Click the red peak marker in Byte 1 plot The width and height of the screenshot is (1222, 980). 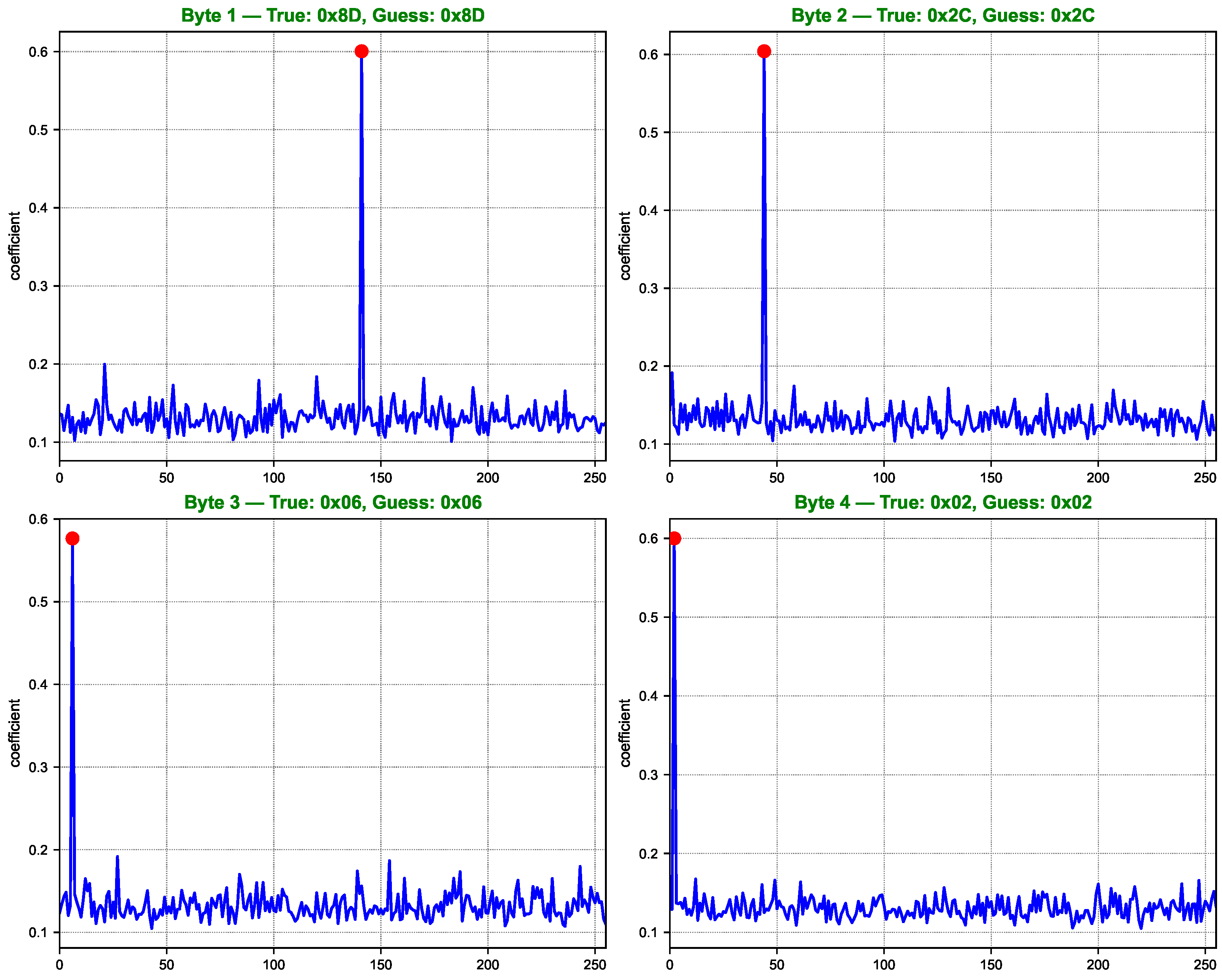pyautogui.click(x=361, y=52)
